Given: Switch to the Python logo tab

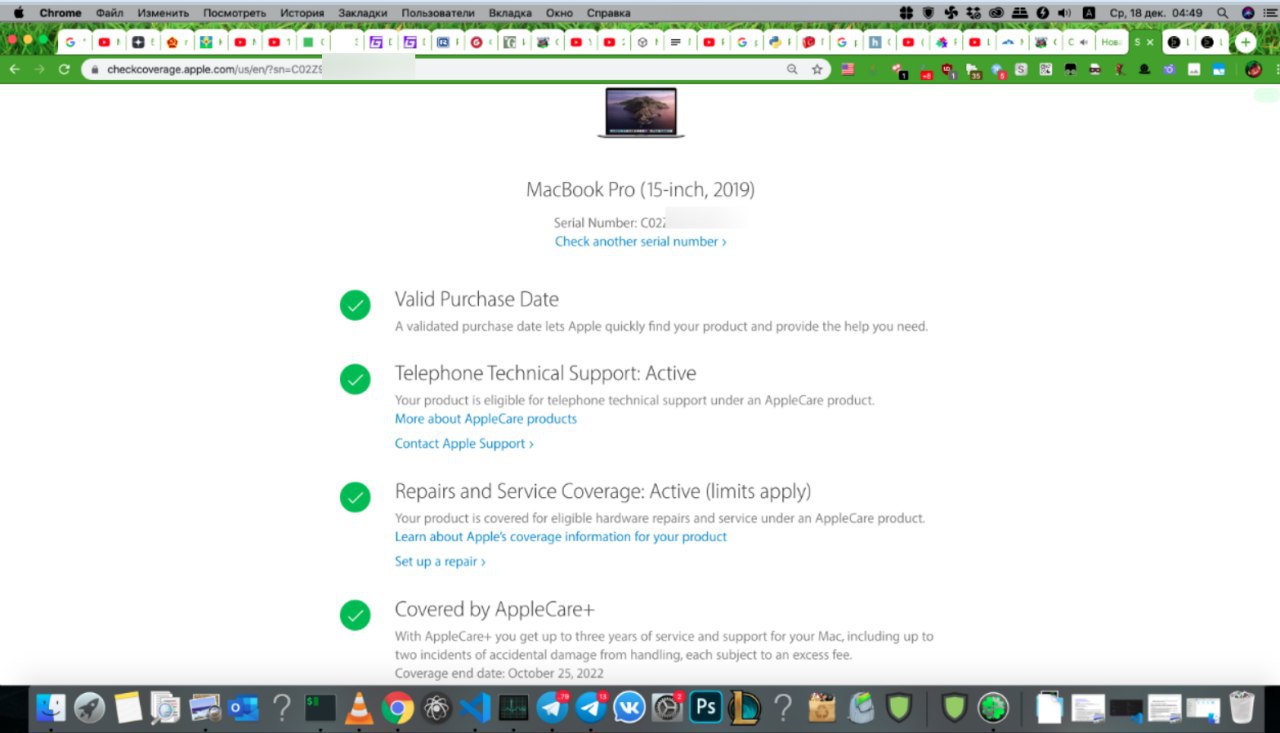Looking at the screenshot, I should [780, 42].
